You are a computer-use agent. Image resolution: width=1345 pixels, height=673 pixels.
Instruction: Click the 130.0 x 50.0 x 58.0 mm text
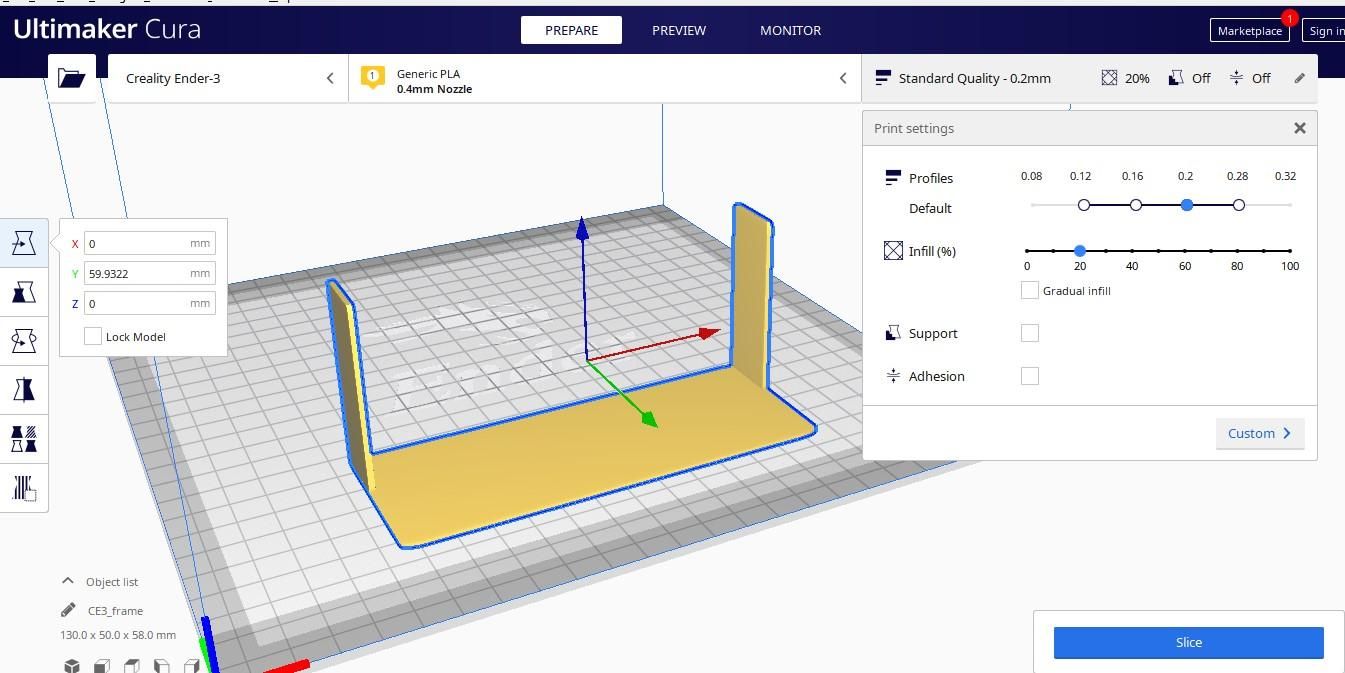click(118, 635)
